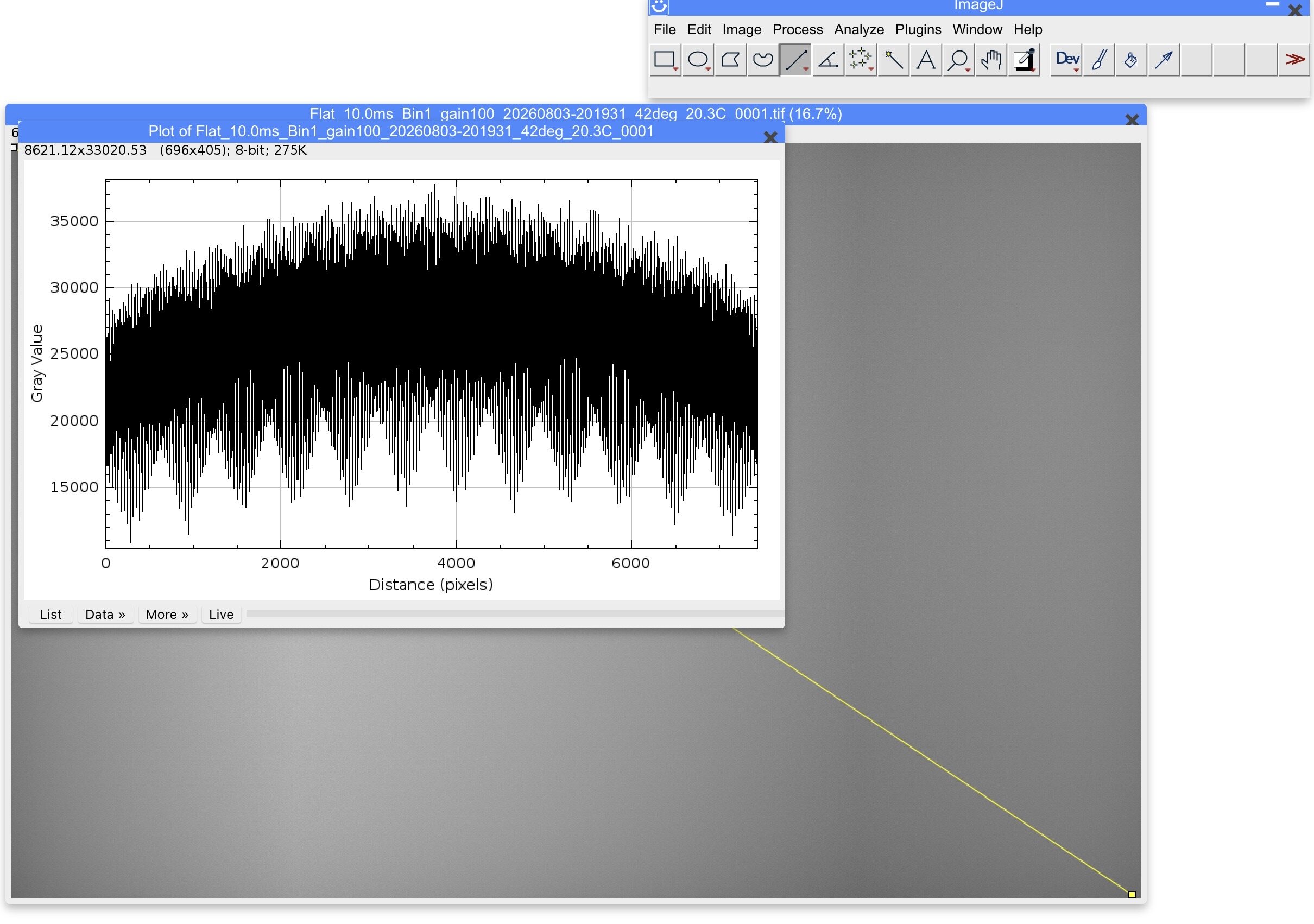Image resolution: width=1314 pixels, height=924 pixels.
Task: Open the Window menu
Action: click(x=977, y=29)
